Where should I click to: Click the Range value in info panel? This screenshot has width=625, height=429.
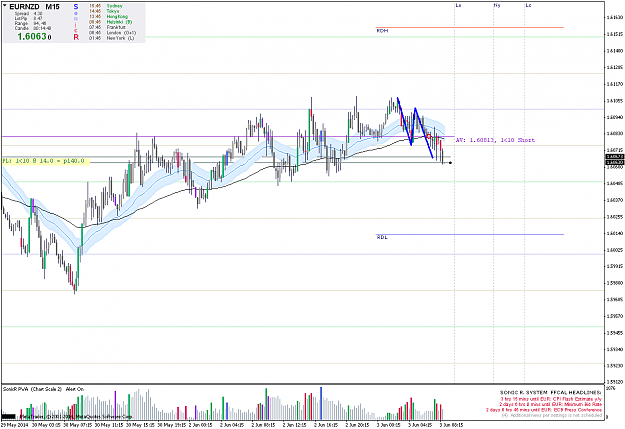(40, 24)
